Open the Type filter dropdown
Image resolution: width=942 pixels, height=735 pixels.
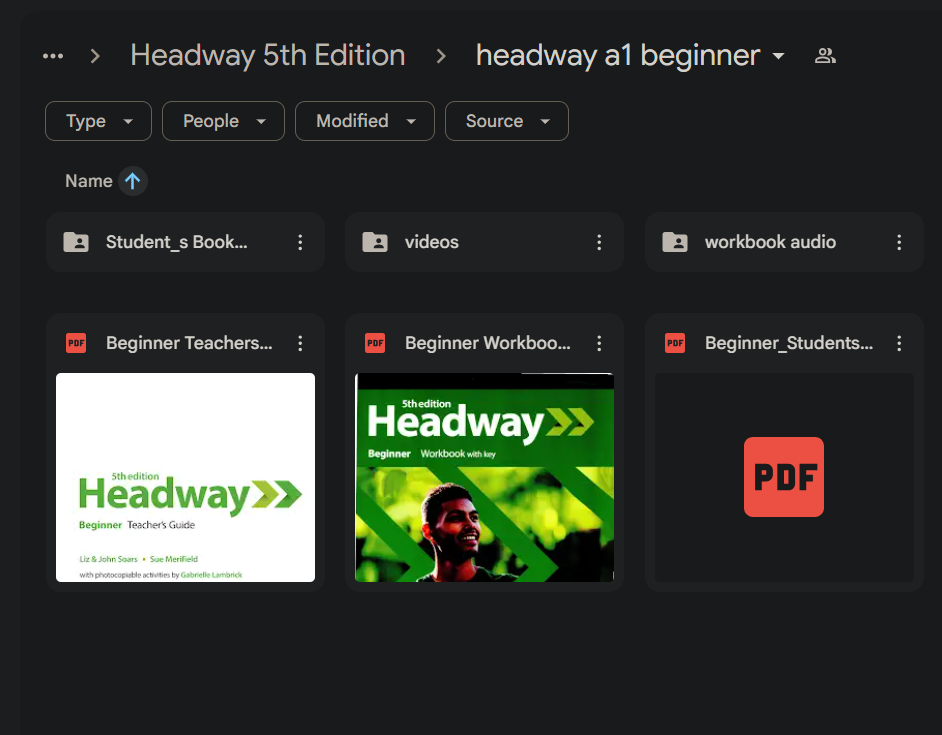99,121
